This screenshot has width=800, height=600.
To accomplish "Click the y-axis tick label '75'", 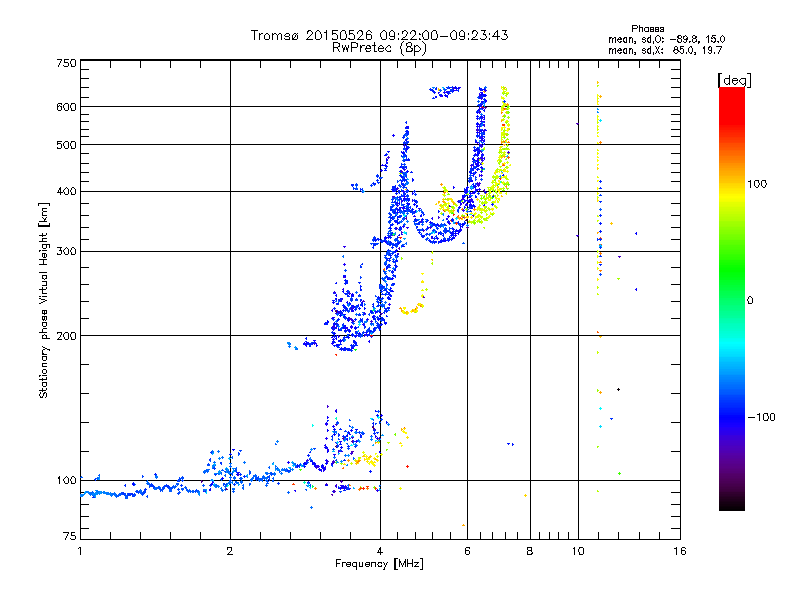I will pos(70,536).
